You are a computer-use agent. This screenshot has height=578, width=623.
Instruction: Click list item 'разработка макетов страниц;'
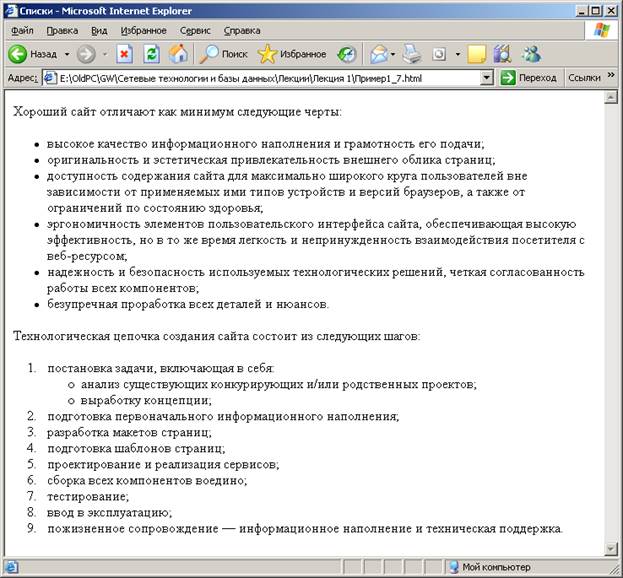coord(129,432)
